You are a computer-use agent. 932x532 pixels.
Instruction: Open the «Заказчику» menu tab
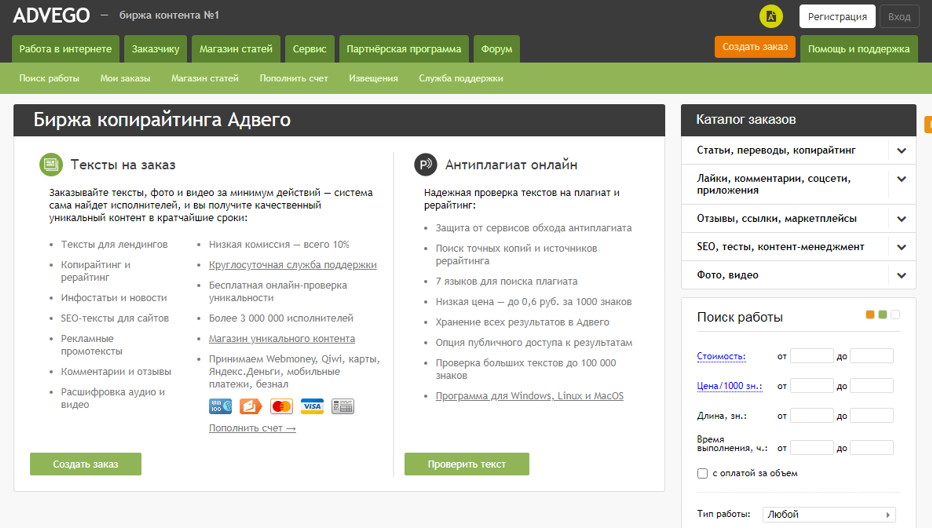[156, 49]
